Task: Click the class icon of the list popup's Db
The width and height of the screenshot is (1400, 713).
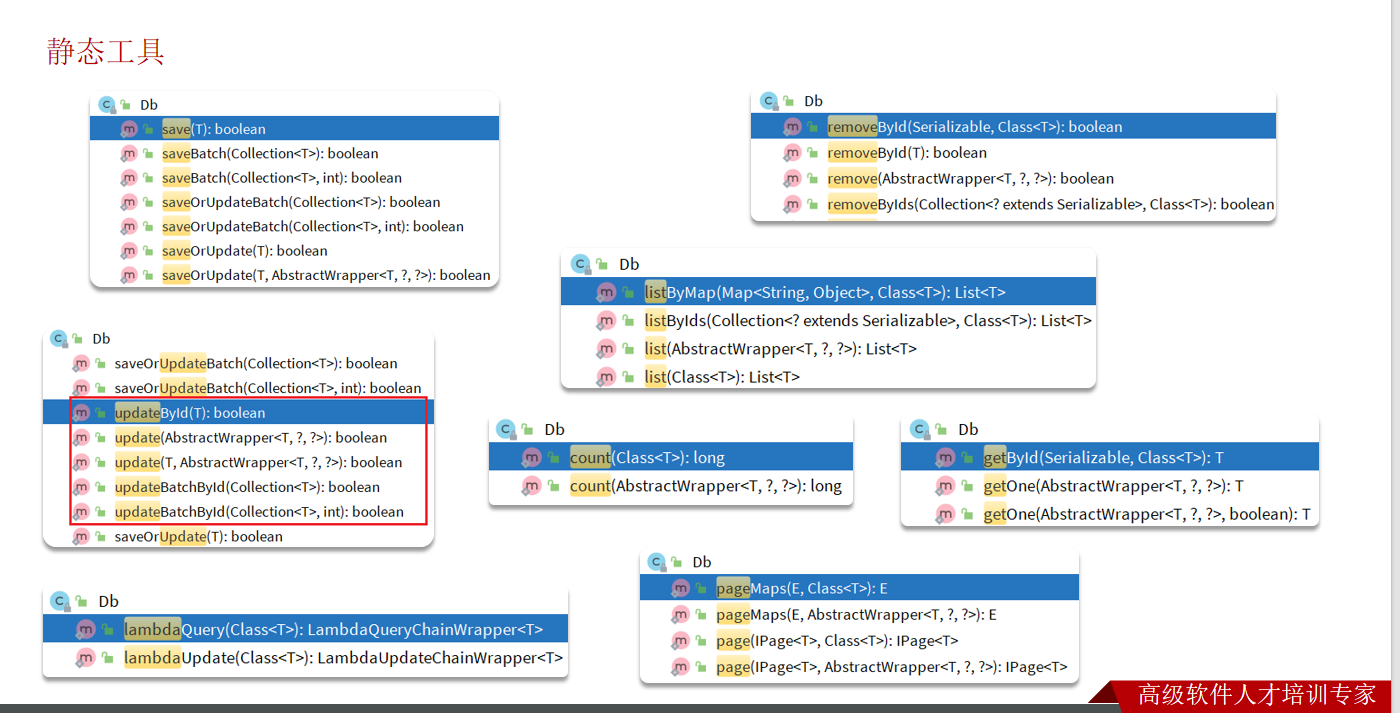Action: pos(580,264)
